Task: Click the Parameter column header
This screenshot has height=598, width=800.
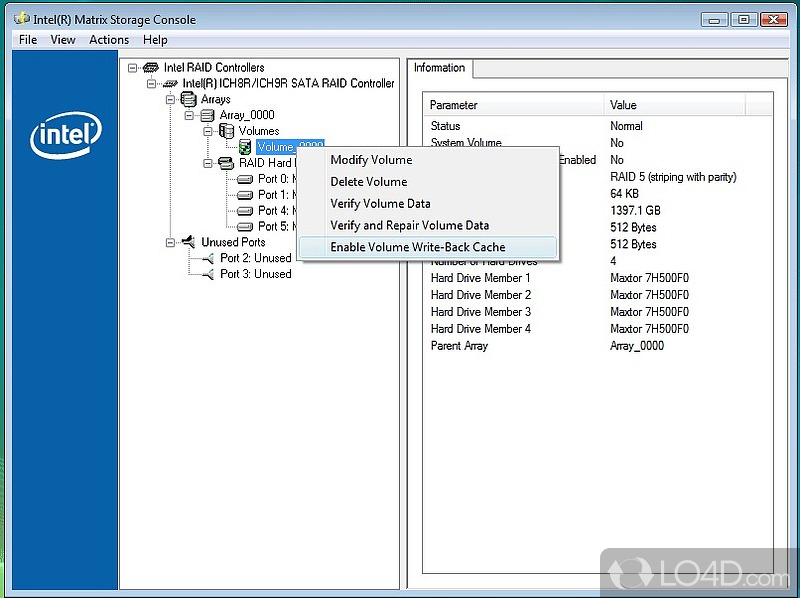Action: pos(454,105)
